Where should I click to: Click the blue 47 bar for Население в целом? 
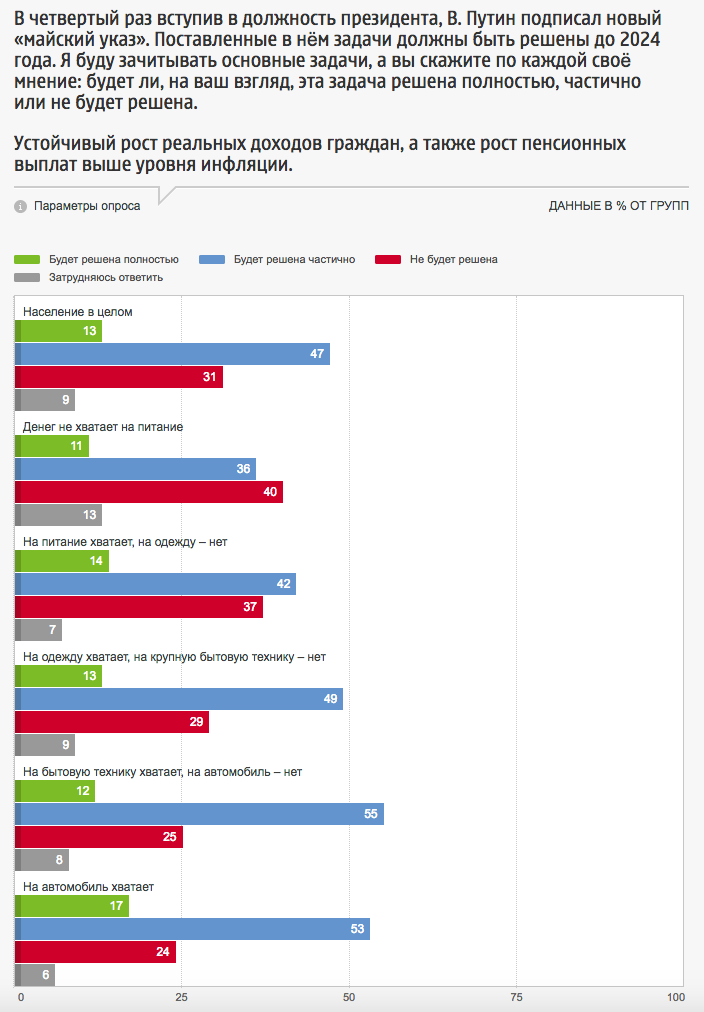pyautogui.click(x=174, y=354)
